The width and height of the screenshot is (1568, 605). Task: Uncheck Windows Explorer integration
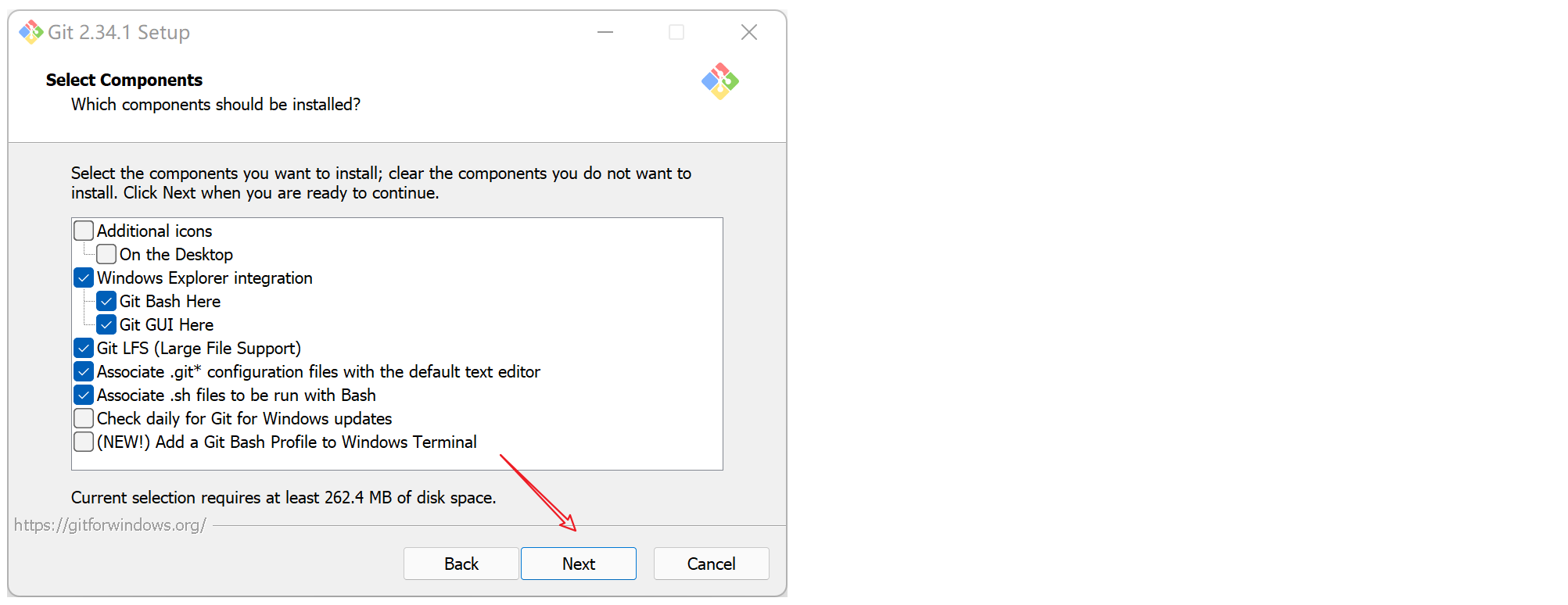point(84,277)
